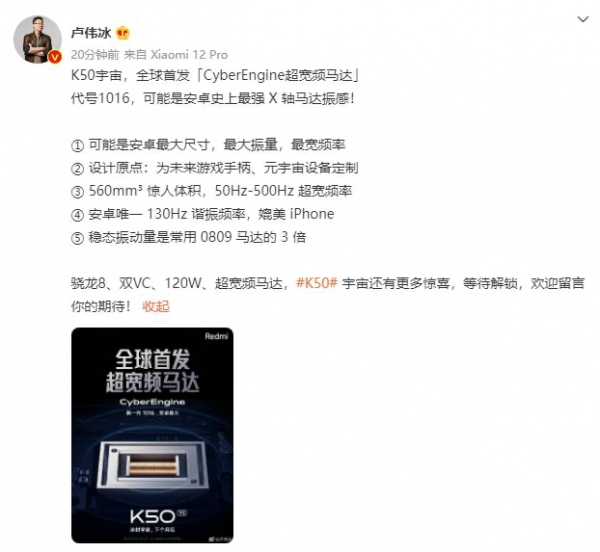Viewport: 600px width, 552px height.
Task: Collapse the post with 收起
Action: coord(156,306)
